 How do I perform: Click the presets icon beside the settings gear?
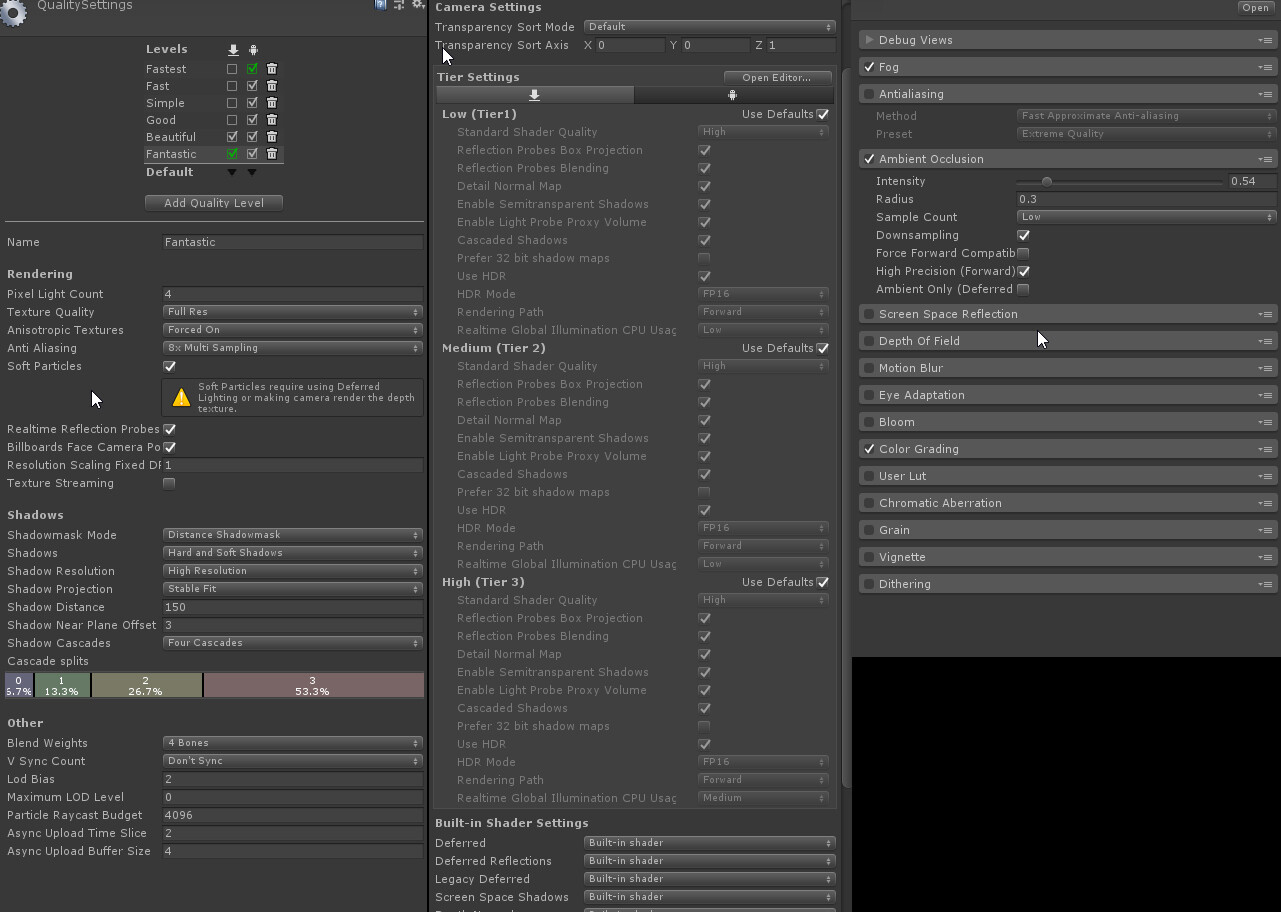tap(400, 5)
